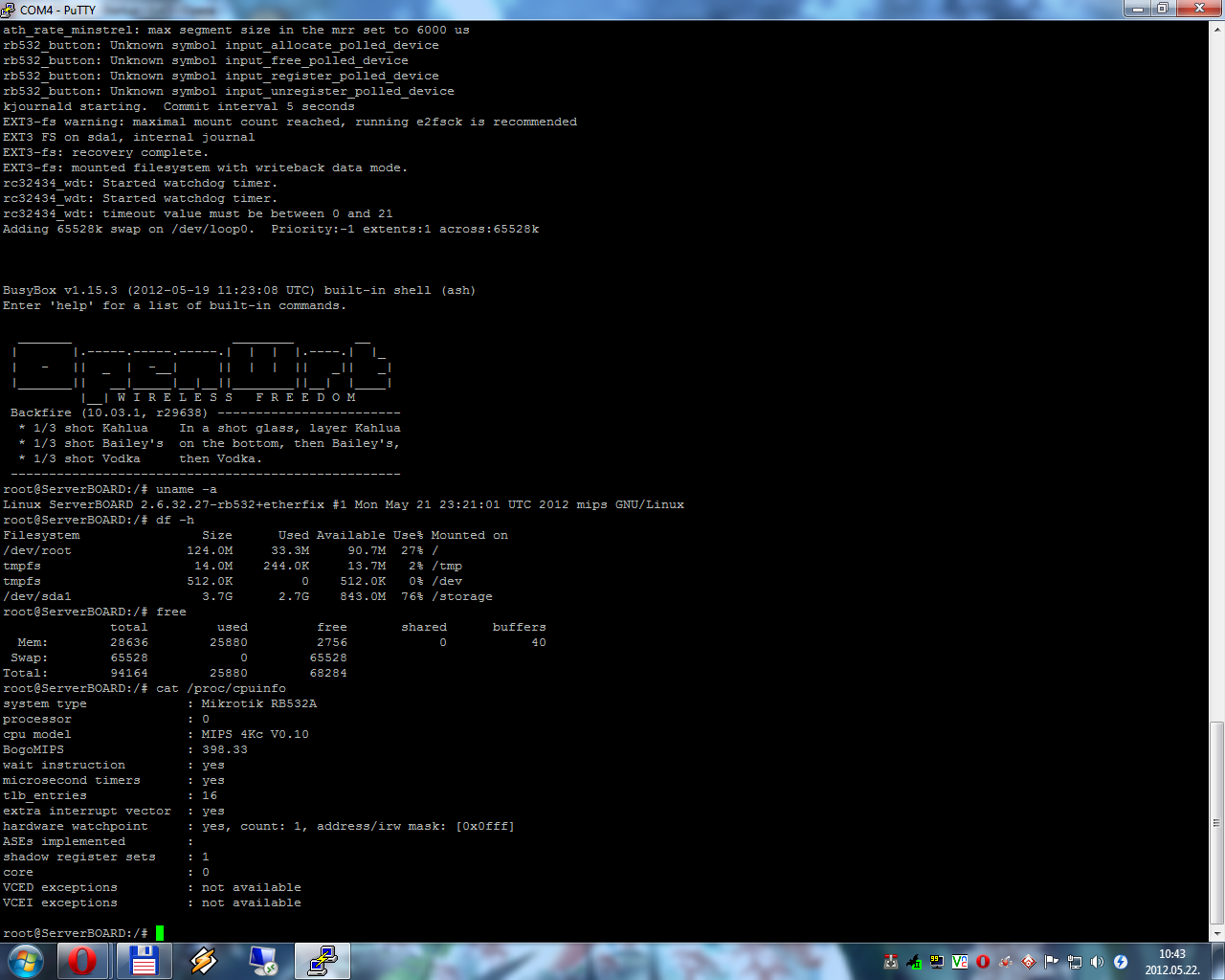The image size is (1225, 980).
Task: Click the 'W I R E L E S S F R E E D O M' text
Action: (x=236, y=397)
